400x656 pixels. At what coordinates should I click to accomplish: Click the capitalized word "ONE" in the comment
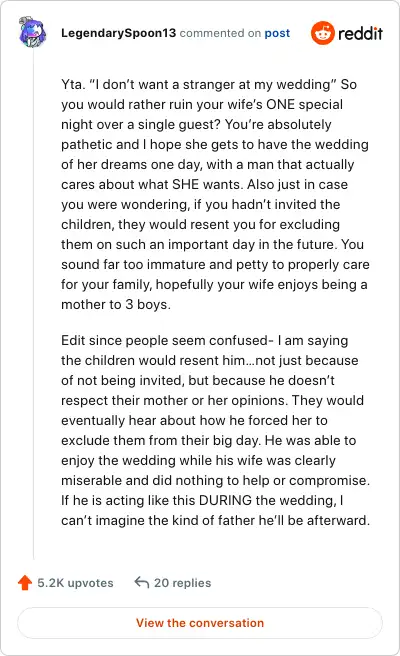pyautogui.click(x=280, y=105)
